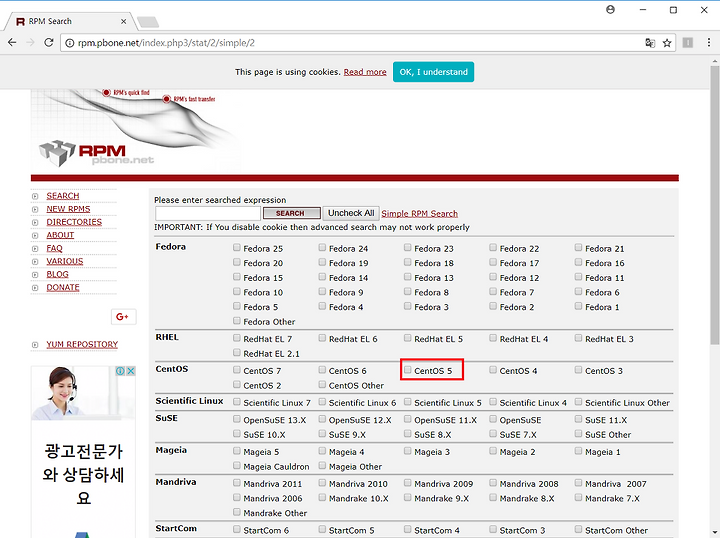Click the Uncheck All button
The height and width of the screenshot is (538, 720).
(351, 213)
